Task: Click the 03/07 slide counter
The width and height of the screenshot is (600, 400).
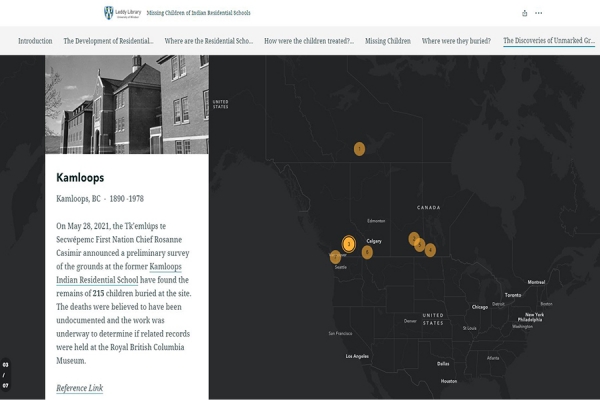Action: pyautogui.click(x=5, y=375)
